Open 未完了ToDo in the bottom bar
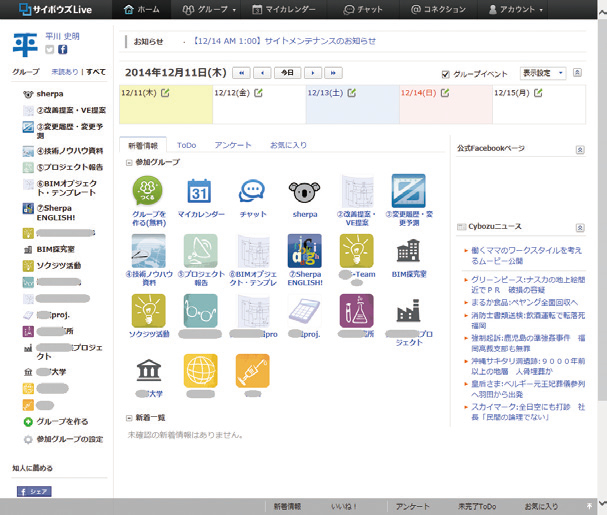The image size is (607, 515). tap(477, 506)
